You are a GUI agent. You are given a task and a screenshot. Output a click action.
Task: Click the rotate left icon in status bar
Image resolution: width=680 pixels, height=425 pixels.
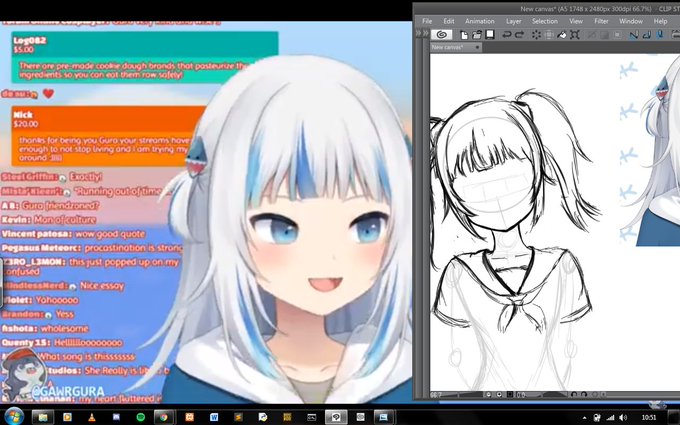(574, 394)
